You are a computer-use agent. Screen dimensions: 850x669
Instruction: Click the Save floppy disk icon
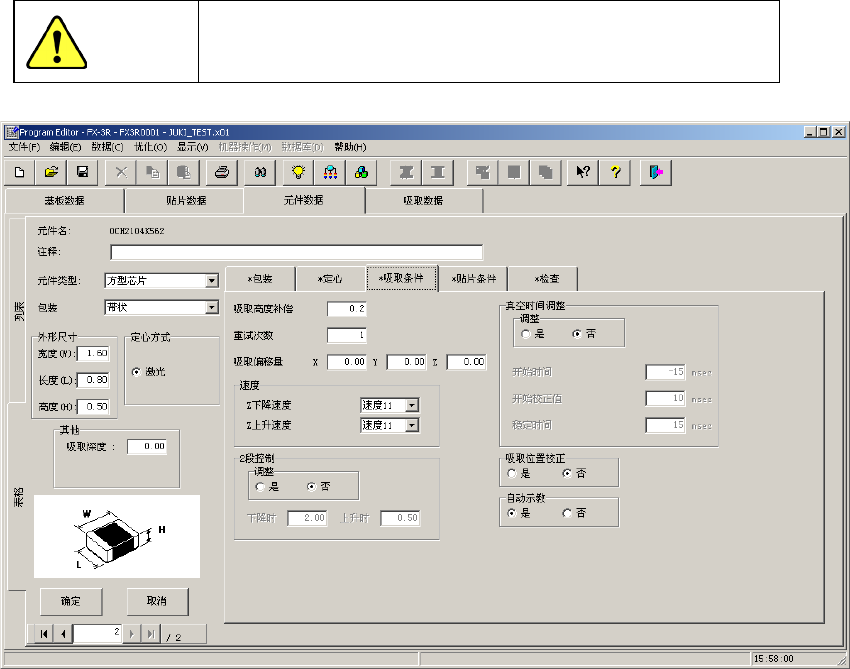pos(82,172)
